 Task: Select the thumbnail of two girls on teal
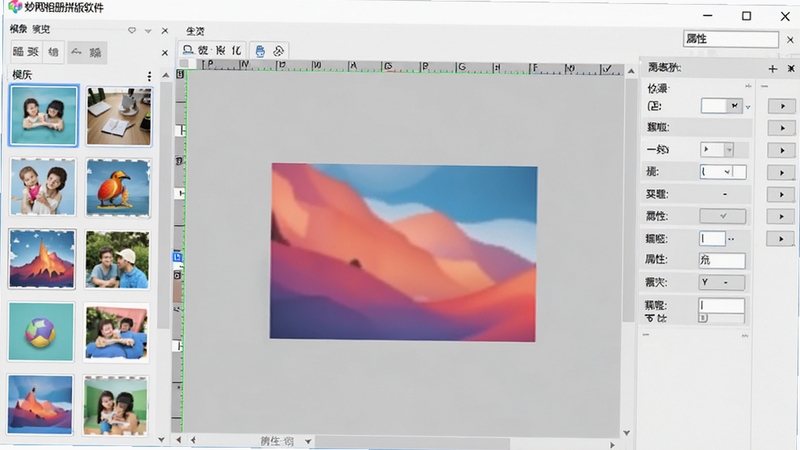(44, 116)
